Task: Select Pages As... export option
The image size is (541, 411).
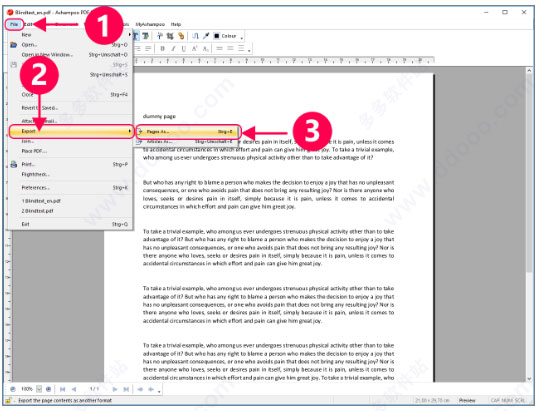Action: (x=188, y=131)
